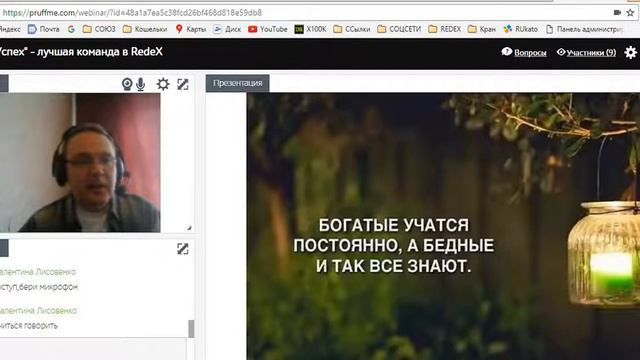Click the video panel corner grip

coord(189,228)
